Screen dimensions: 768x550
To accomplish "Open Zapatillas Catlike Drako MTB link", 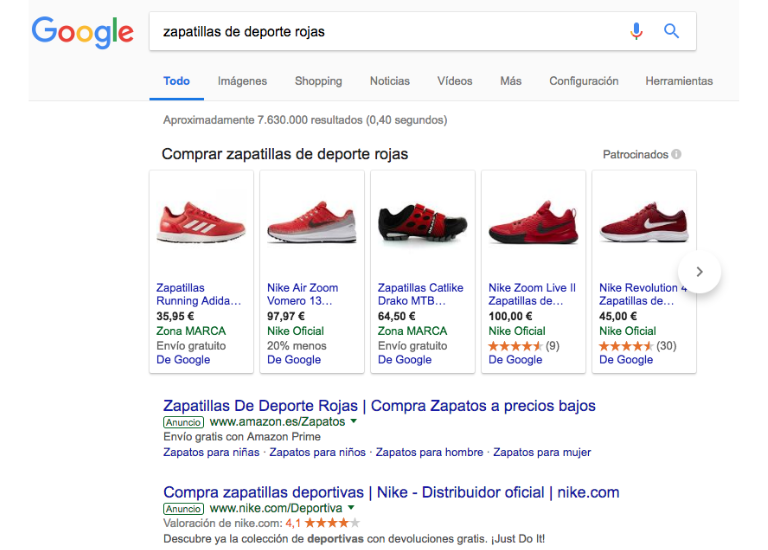I will [420, 294].
